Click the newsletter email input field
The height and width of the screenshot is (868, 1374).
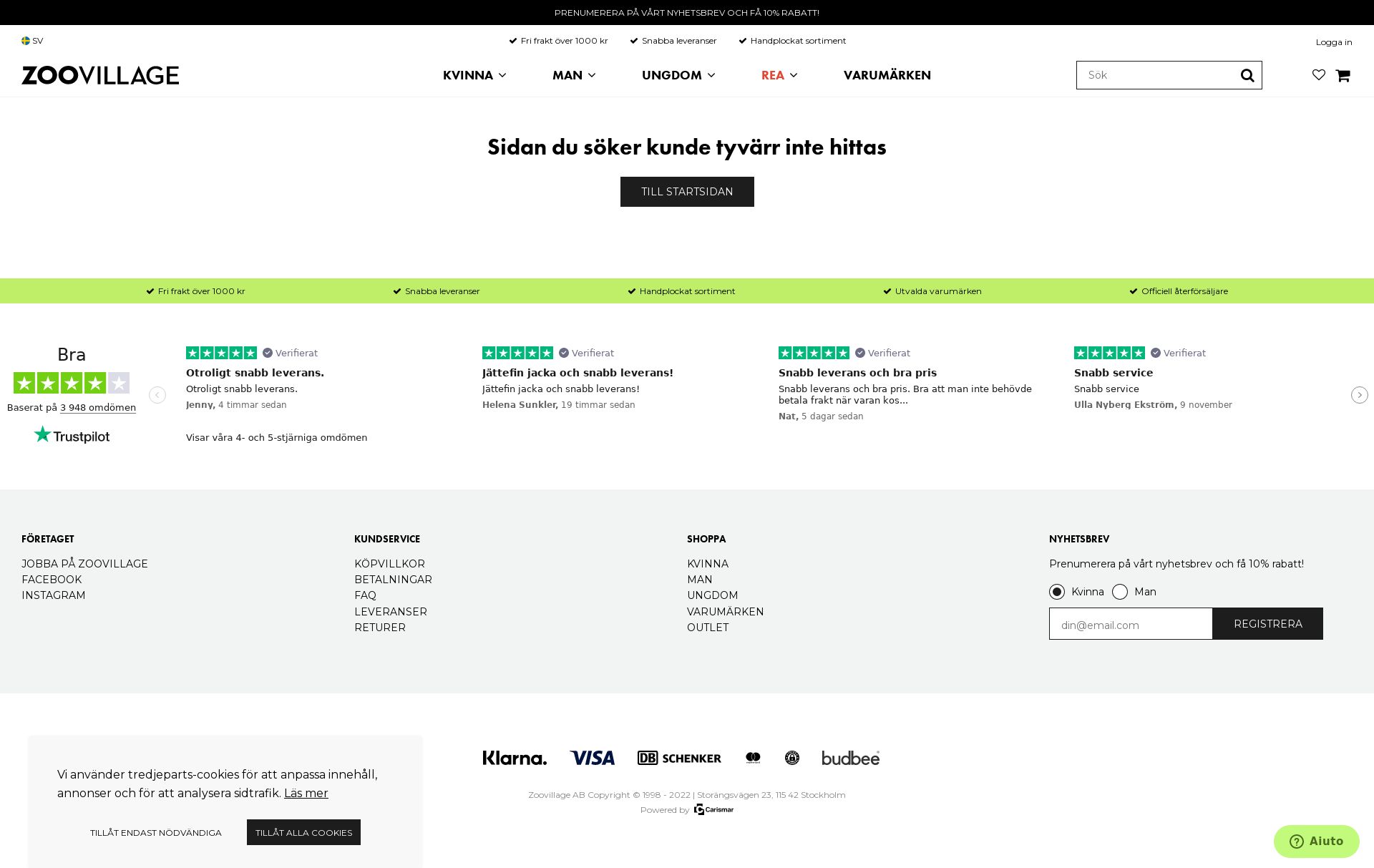point(1131,624)
